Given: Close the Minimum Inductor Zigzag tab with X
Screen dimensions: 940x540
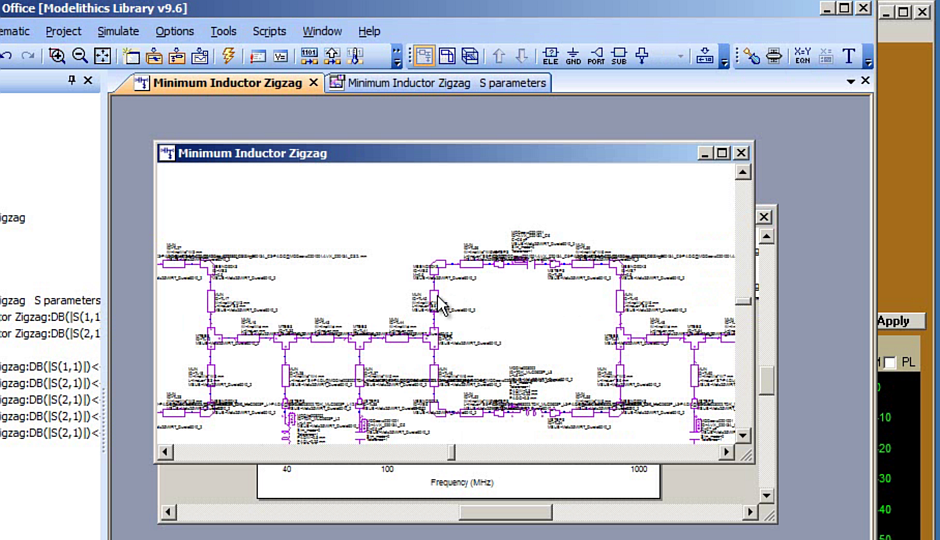Looking at the screenshot, I should (314, 83).
